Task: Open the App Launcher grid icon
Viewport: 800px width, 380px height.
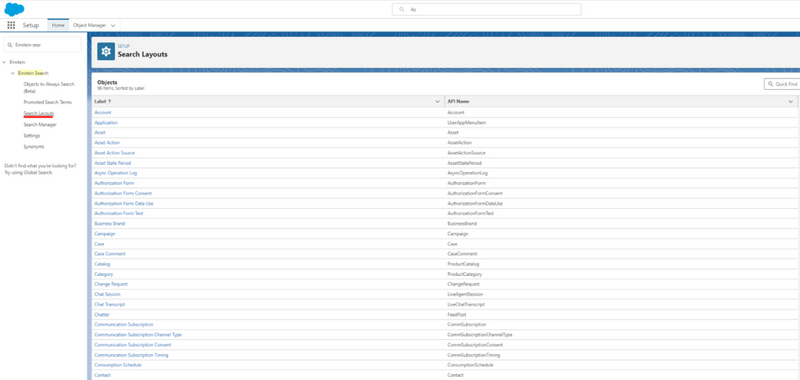Action: (11, 25)
